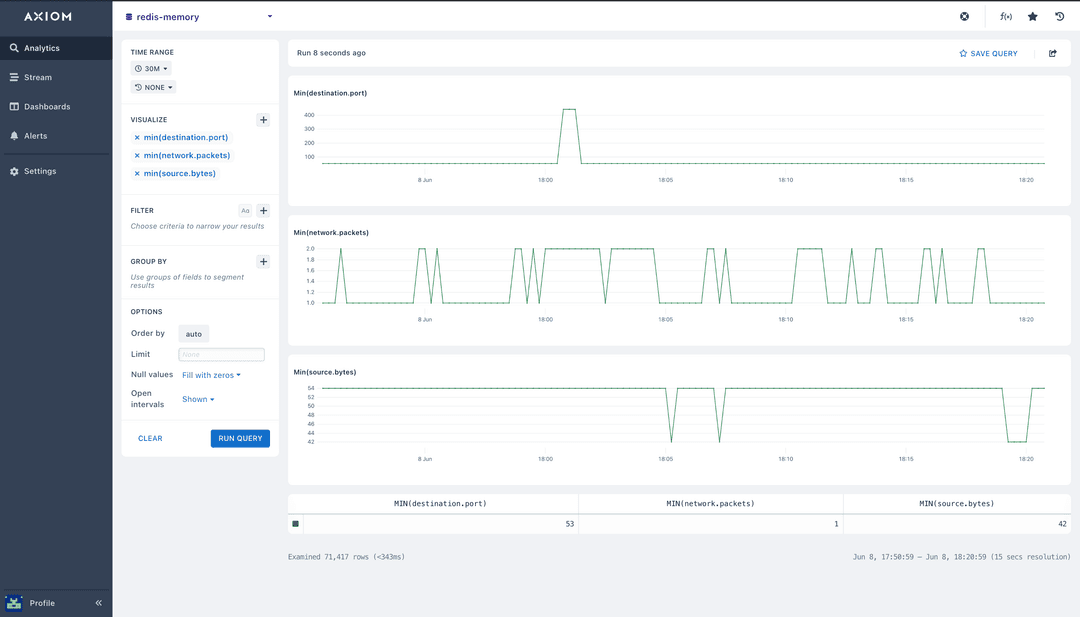The width and height of the screenshot is (1080, 617).
Task: Open the 30M time range dropdown
Action: tap(151, 68)
